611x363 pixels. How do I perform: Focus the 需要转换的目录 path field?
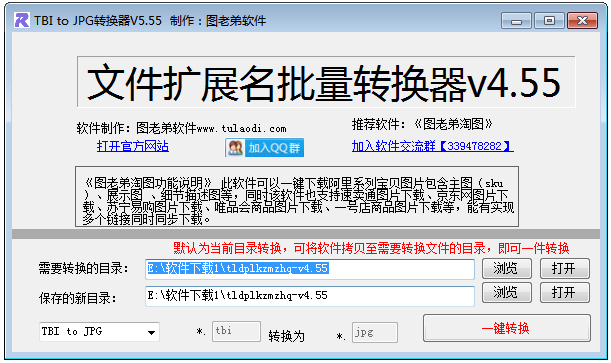310,269
